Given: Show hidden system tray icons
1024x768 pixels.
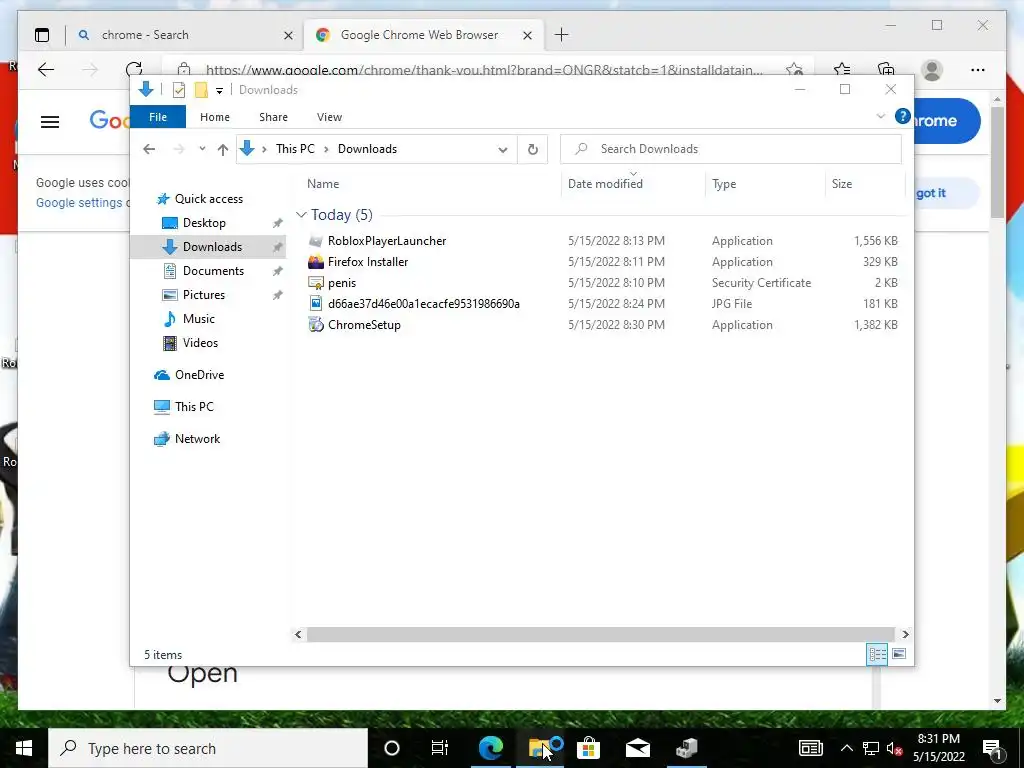Looking at the screenshot, I should (x=846, y=748).
